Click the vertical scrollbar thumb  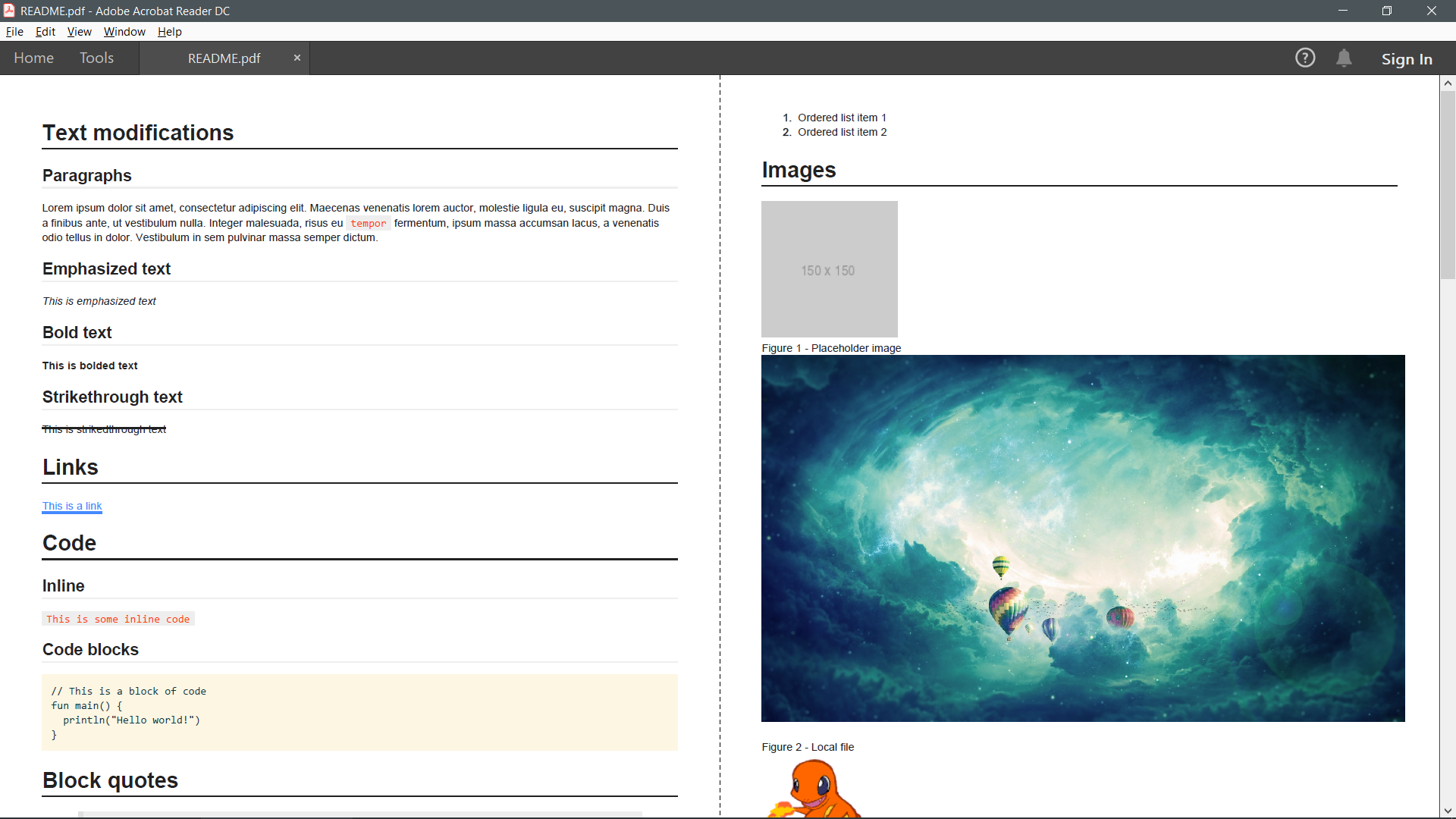pos(1448,186)
